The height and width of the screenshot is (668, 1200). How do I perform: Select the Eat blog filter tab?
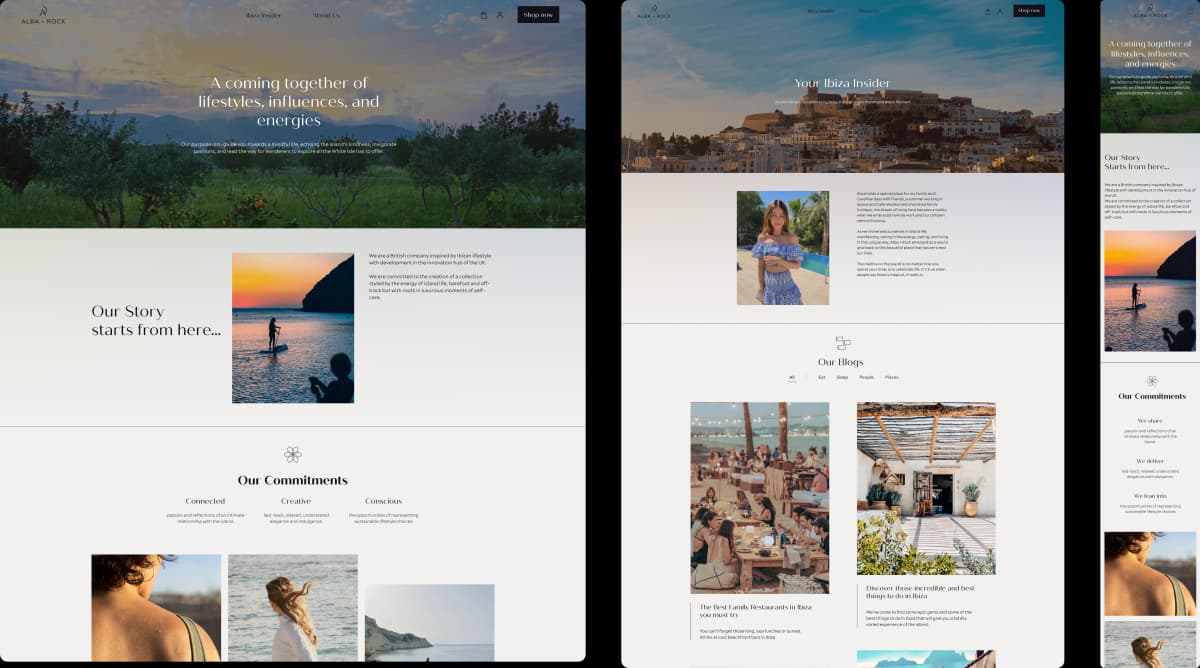(x=822, y=377)
